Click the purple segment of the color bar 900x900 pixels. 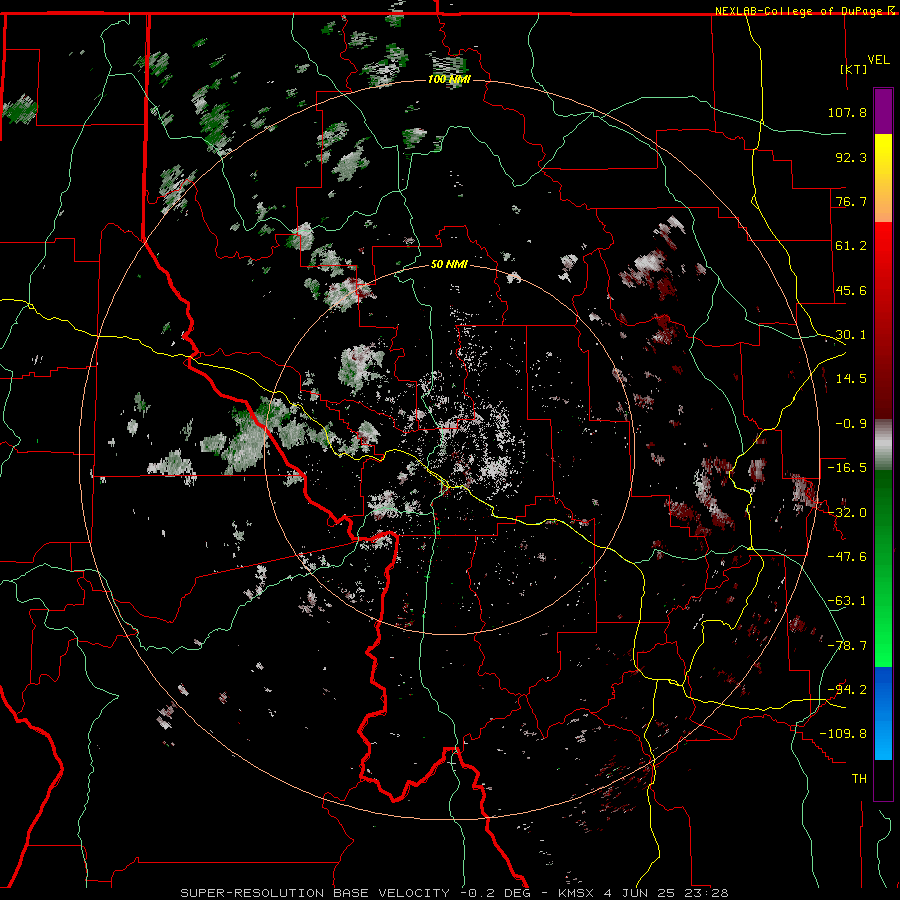[883, 111]
